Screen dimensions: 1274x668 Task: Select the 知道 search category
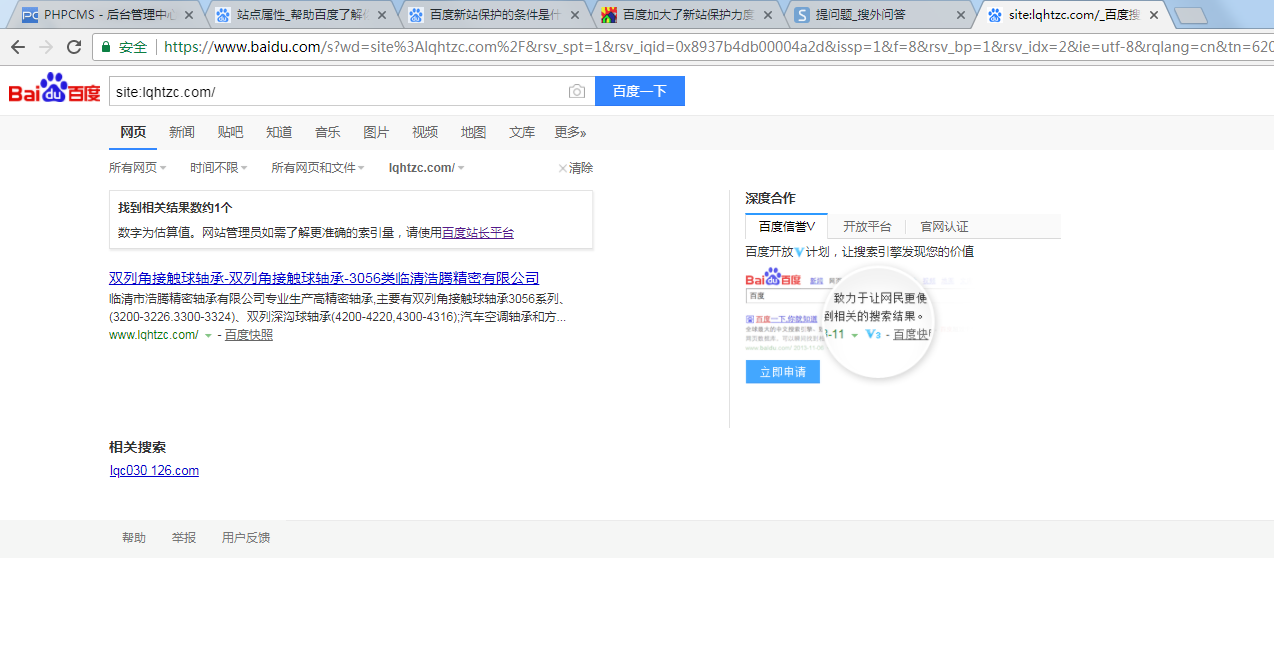(279, 132)
